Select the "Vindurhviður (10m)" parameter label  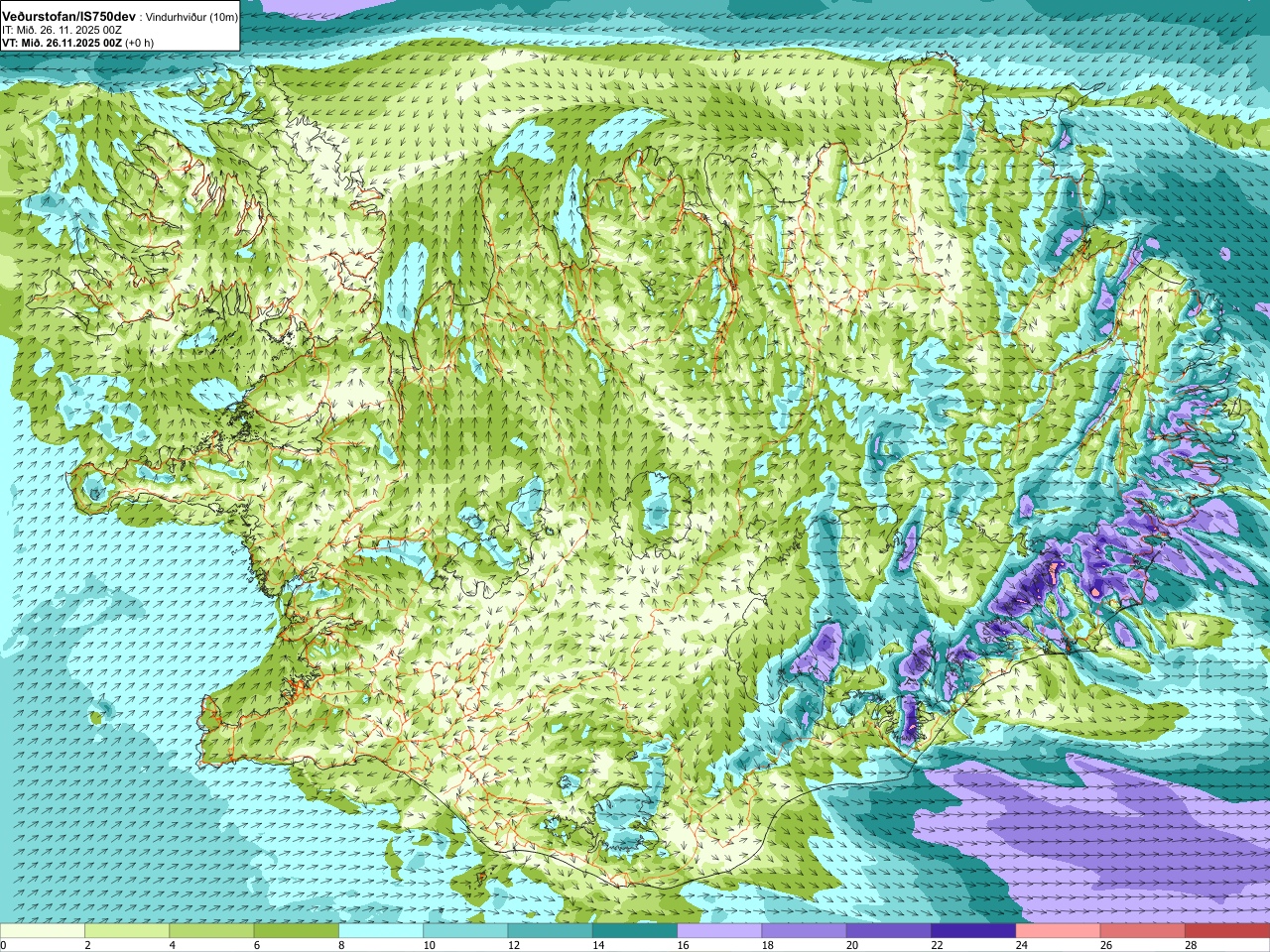pyautogui.click(x=191, y=18)
